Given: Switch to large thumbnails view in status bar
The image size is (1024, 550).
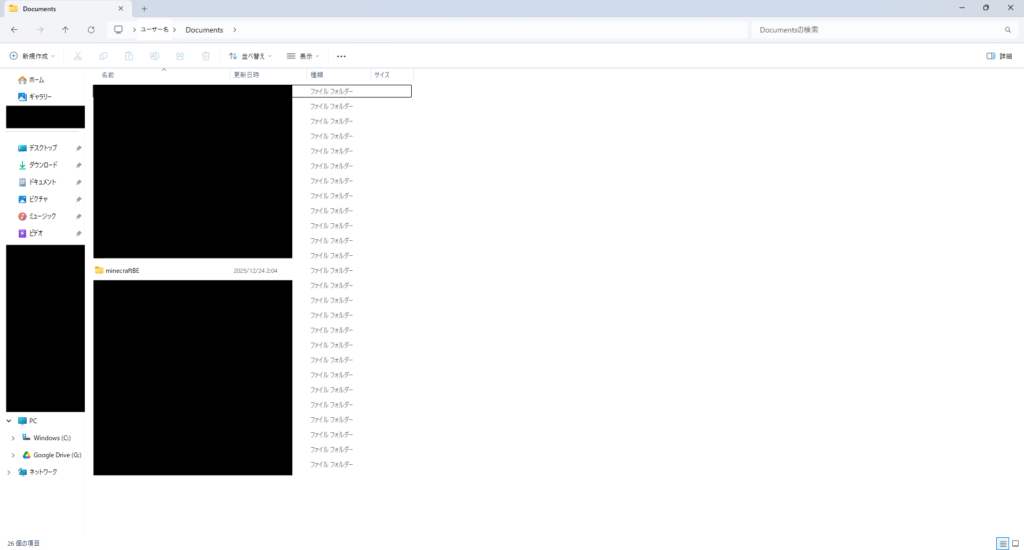Looking at the screenshot, I should click(x=1015, y=543).
